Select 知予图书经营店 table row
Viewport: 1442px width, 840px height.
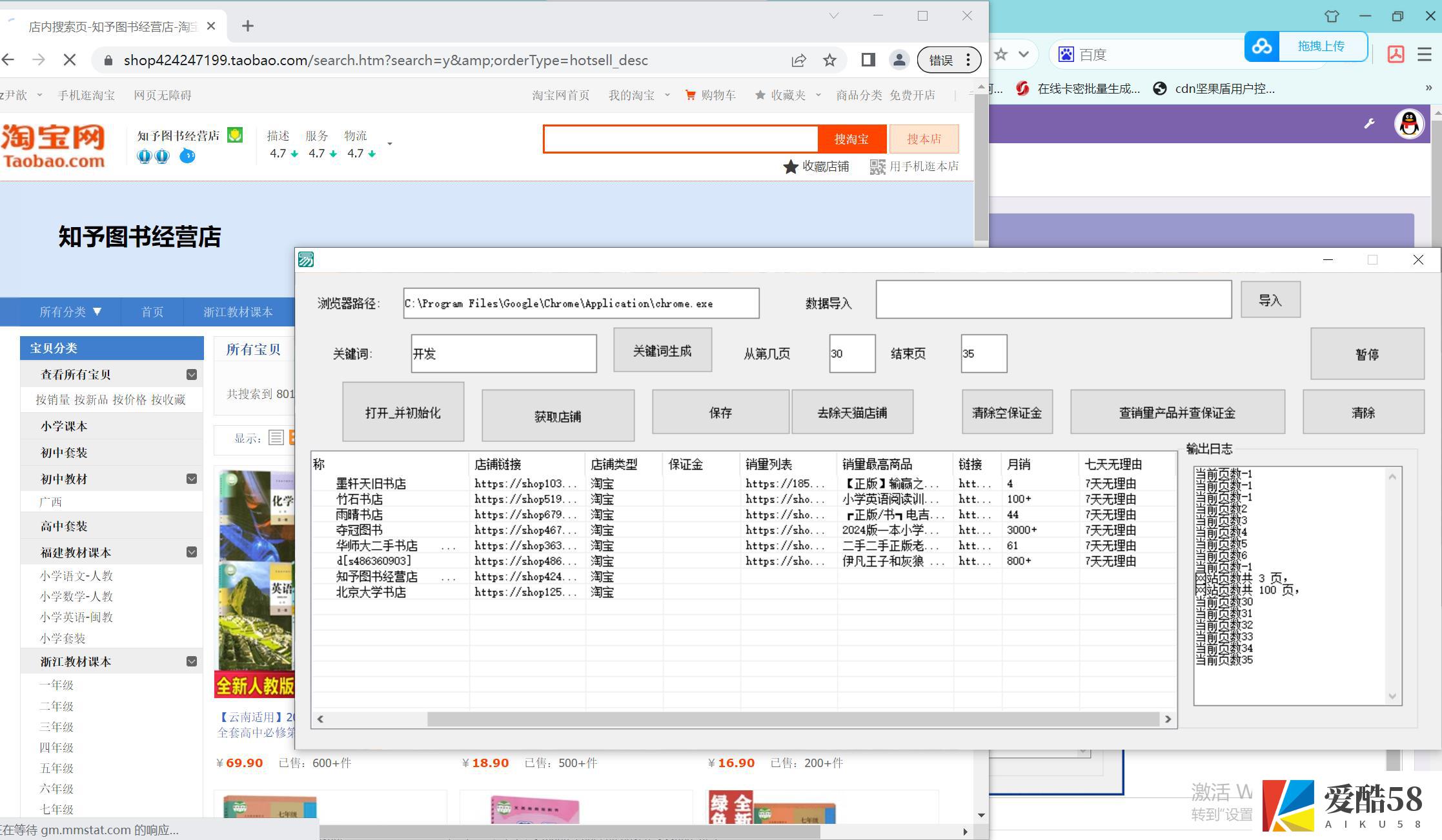pos(744,576)
